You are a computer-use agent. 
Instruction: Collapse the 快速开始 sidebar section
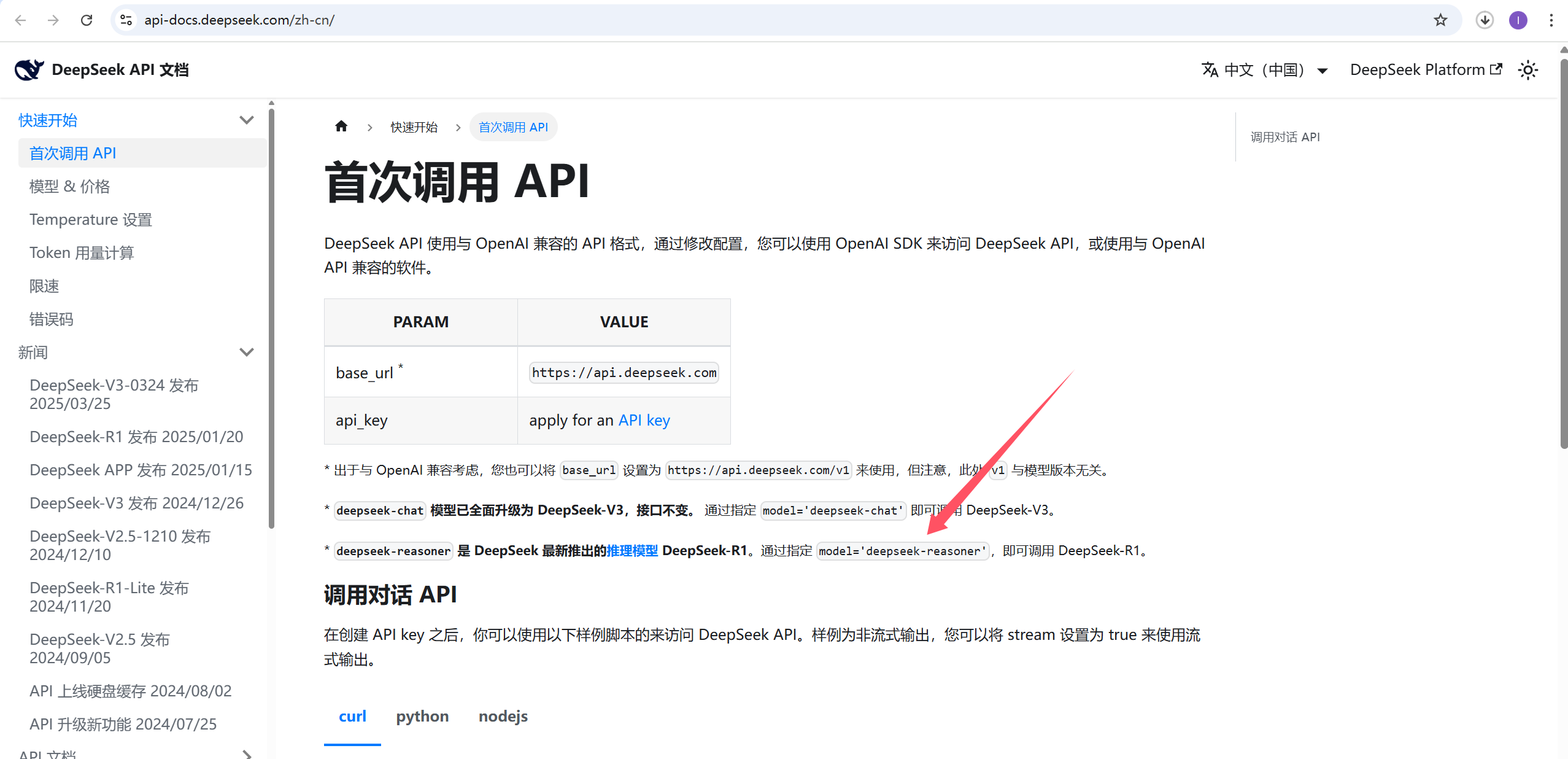[x=247, y=120]
